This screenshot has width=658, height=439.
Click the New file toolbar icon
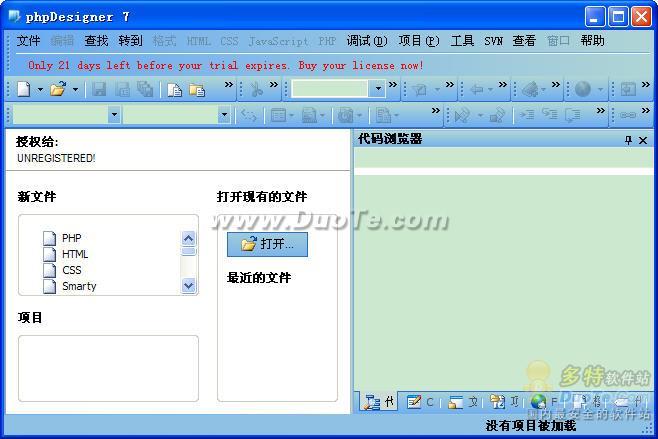click(x=24, y=89)
